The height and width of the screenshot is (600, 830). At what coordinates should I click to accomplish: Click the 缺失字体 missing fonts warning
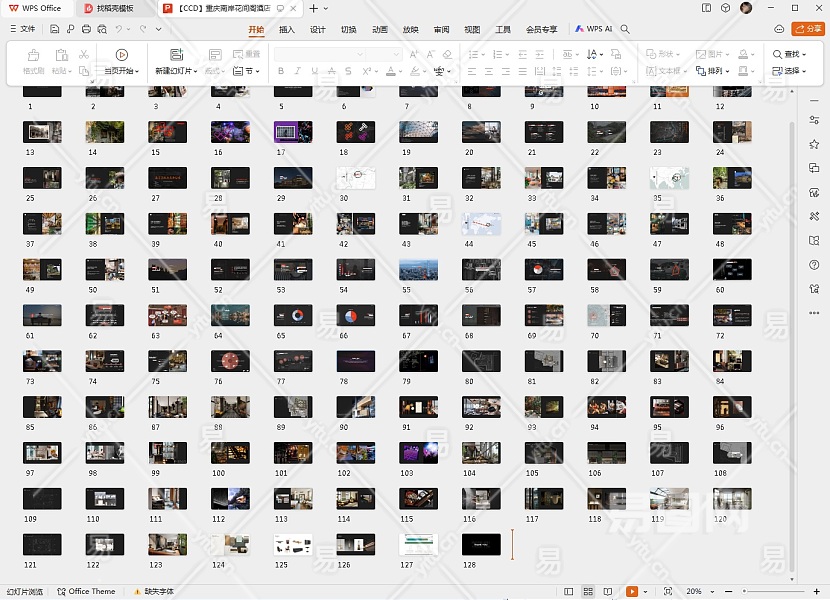[152, 591]
